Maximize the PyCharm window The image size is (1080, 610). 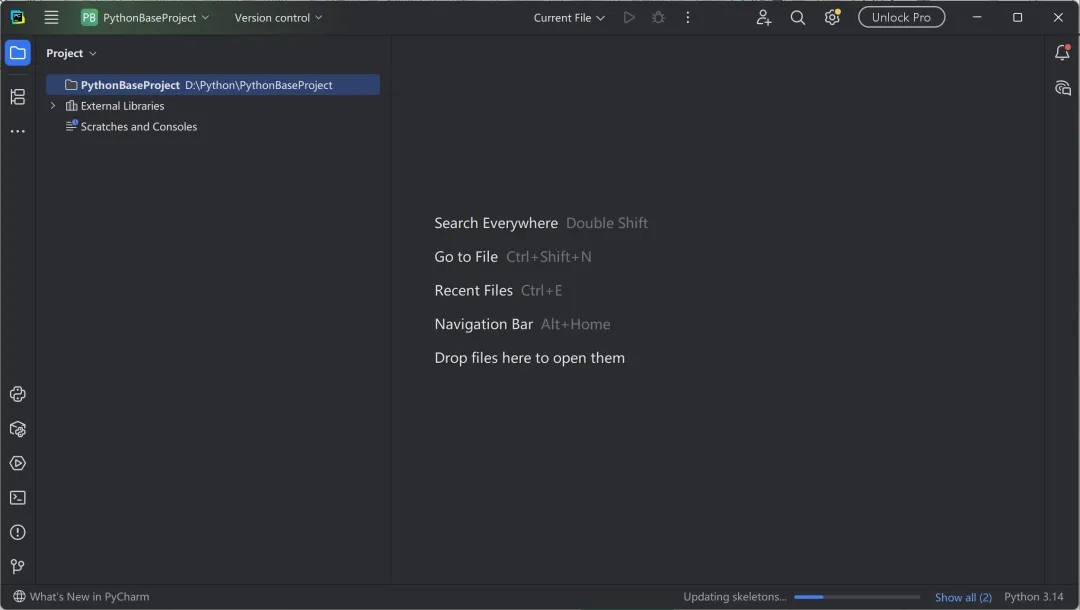(x=1017, y=17)
